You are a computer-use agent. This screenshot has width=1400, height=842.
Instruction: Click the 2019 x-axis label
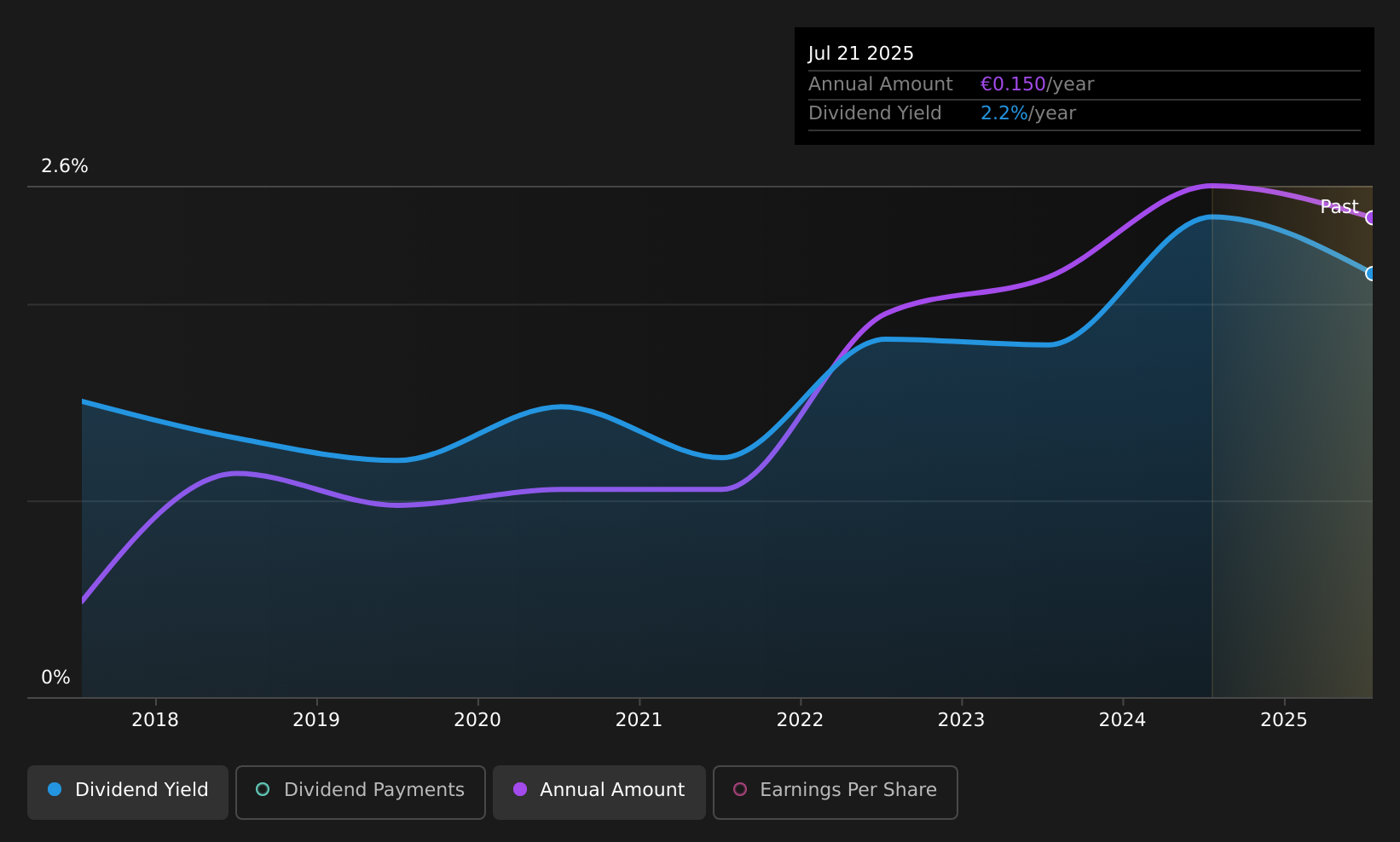tap(316, 720)
